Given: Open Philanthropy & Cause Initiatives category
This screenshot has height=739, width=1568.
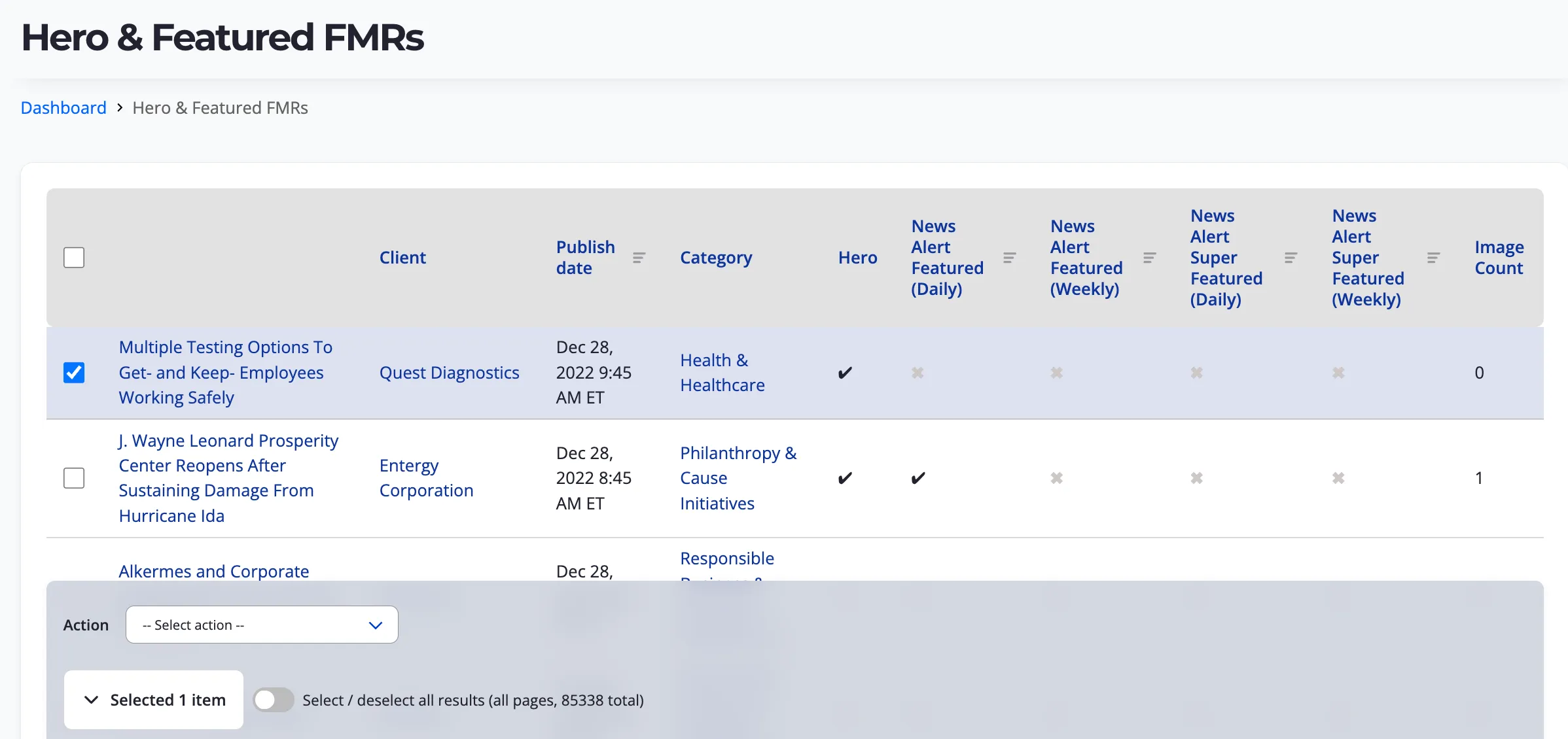Looking at the screenshot, I should pos(738,478).
